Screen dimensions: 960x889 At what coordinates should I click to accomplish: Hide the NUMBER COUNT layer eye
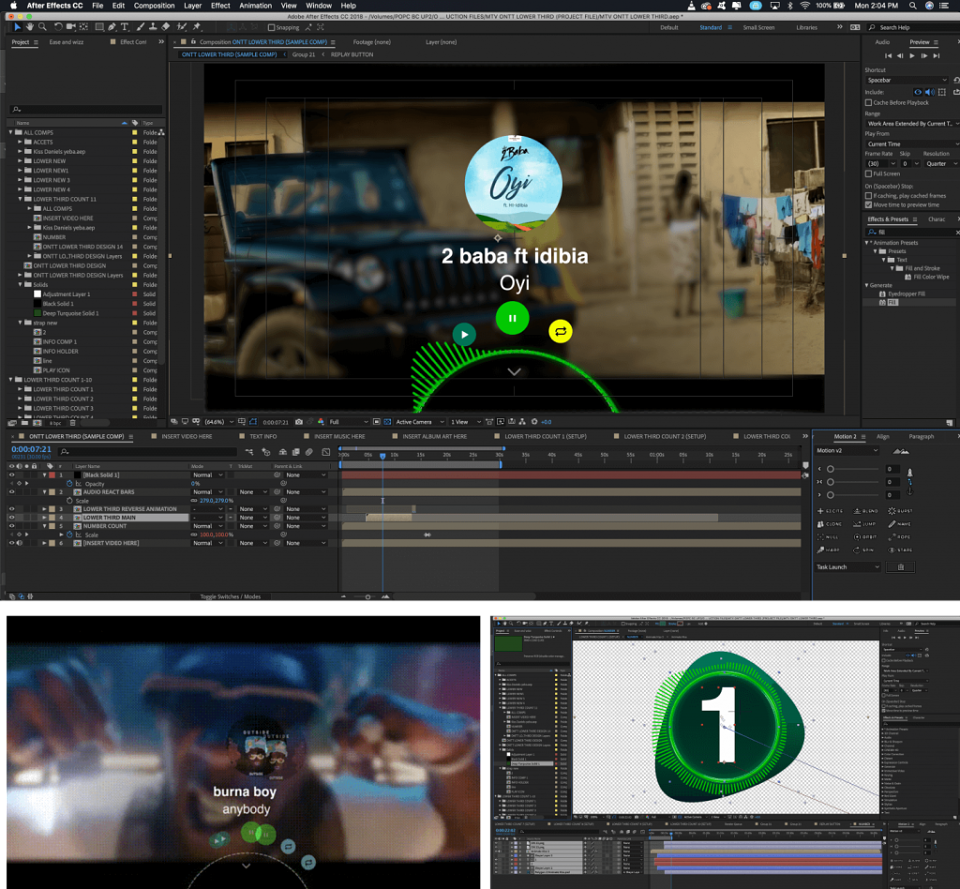pos(11,527)
